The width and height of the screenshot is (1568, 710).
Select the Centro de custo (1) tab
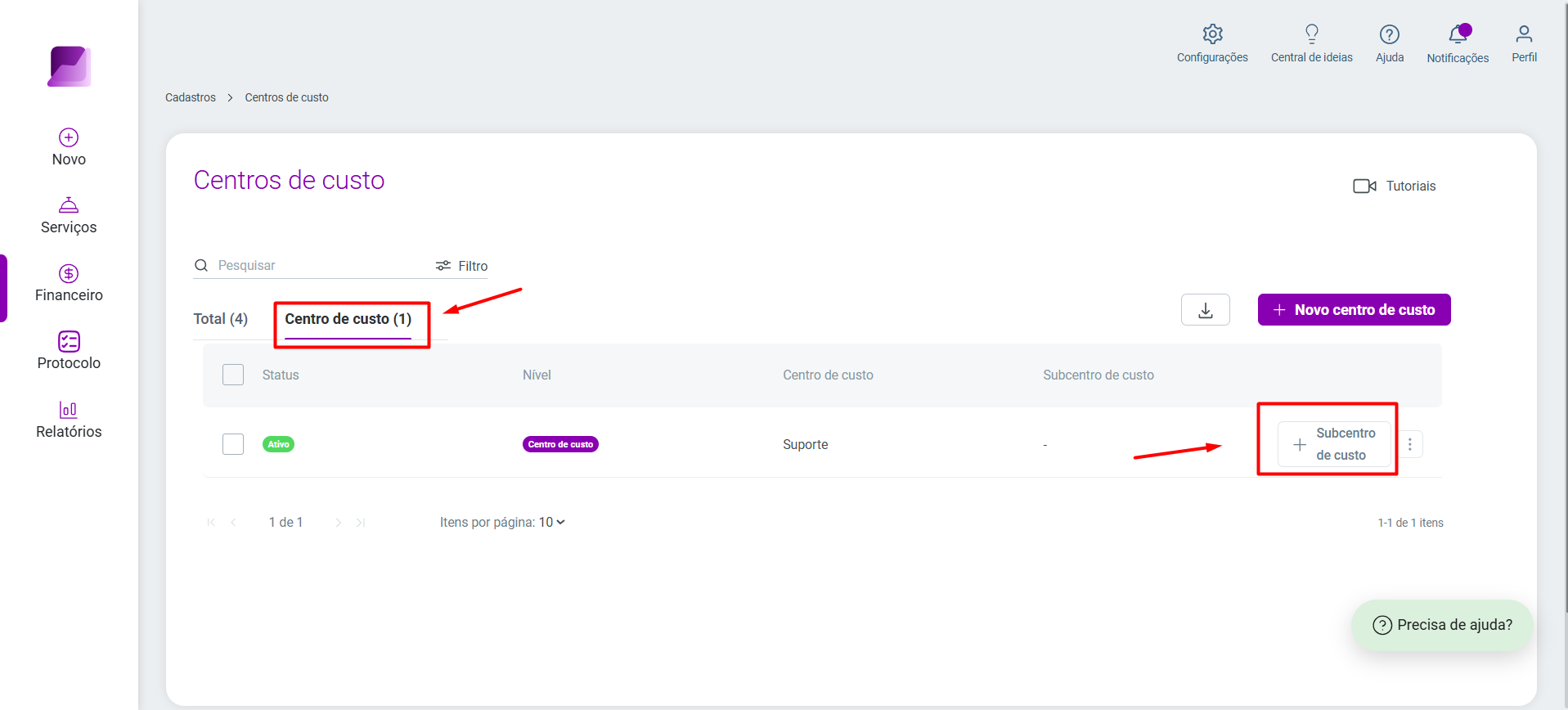pos(348,319)
